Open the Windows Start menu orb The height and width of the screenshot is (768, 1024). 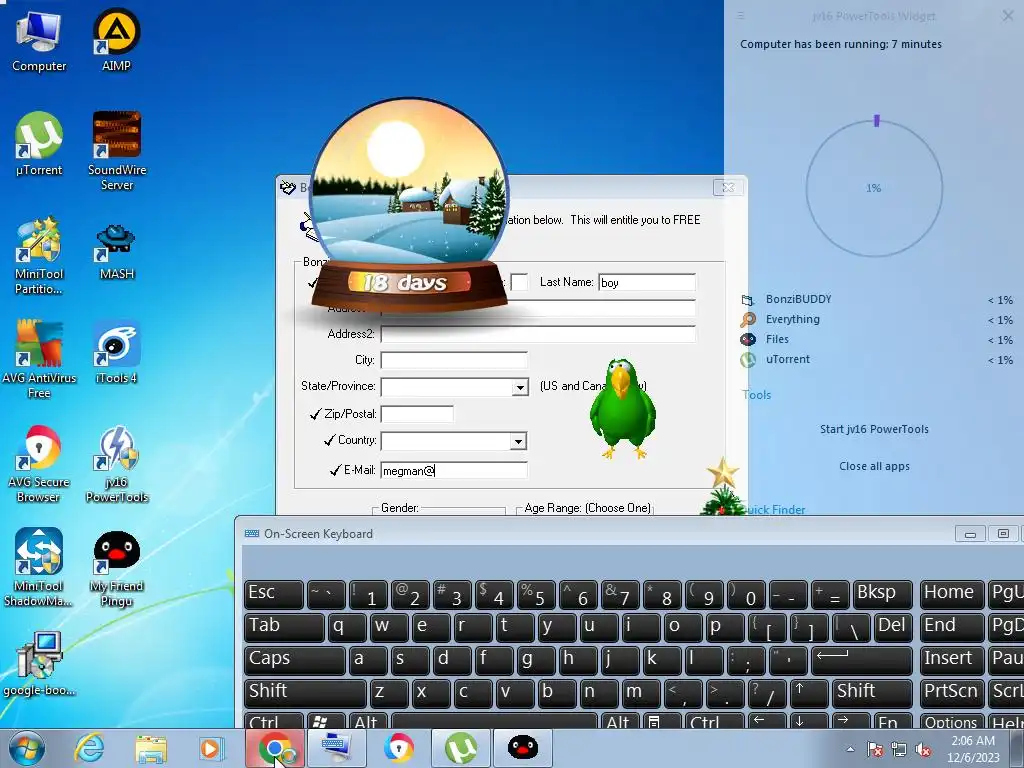coord(27,748)
